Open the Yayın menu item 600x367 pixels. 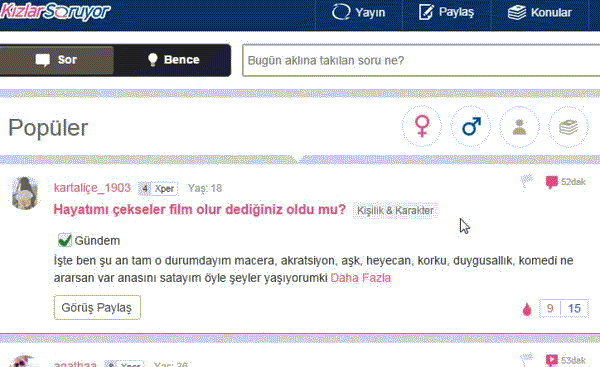pos(359,12)
